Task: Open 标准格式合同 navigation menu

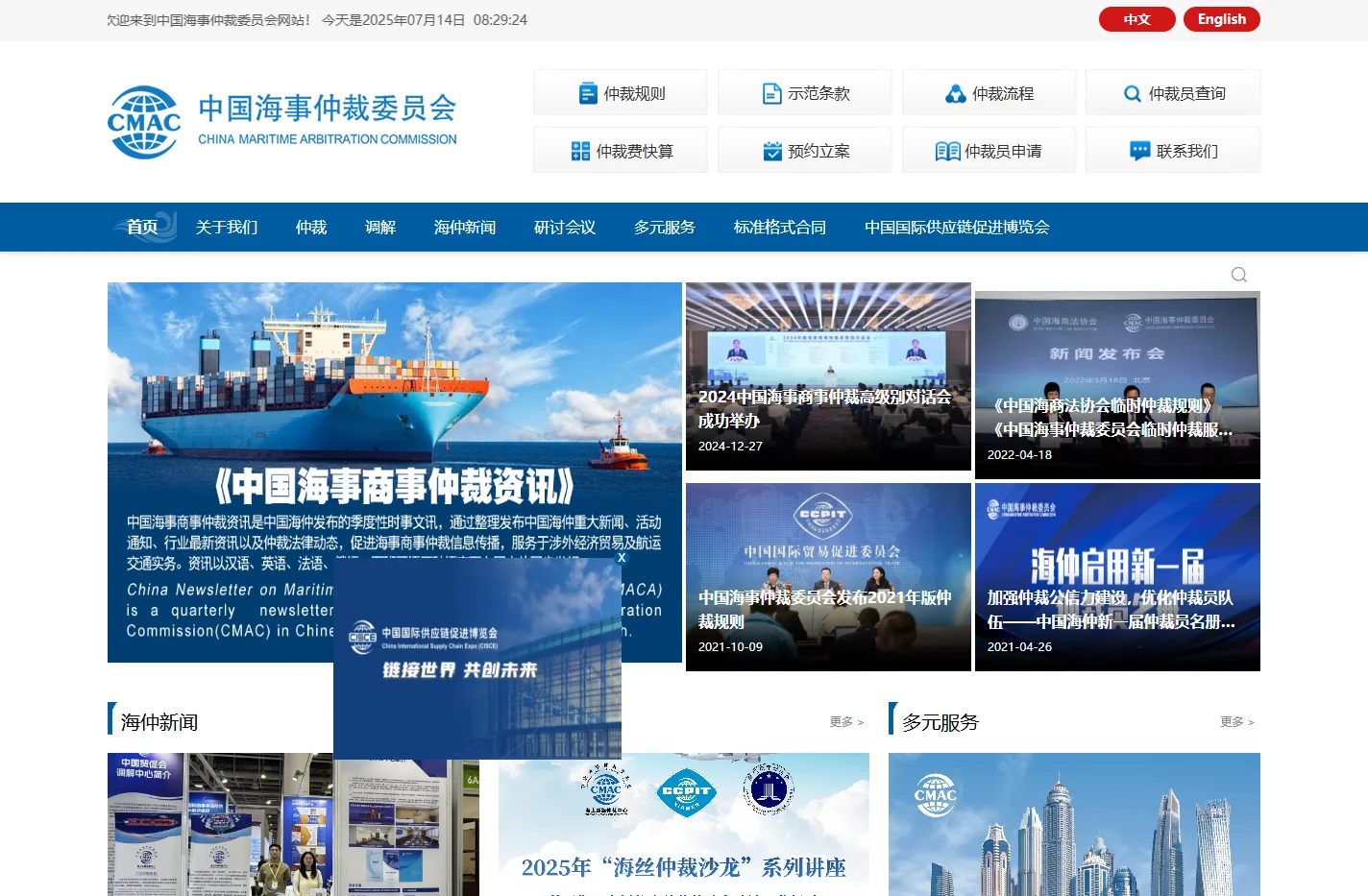Action: click(x=780, y=227)
